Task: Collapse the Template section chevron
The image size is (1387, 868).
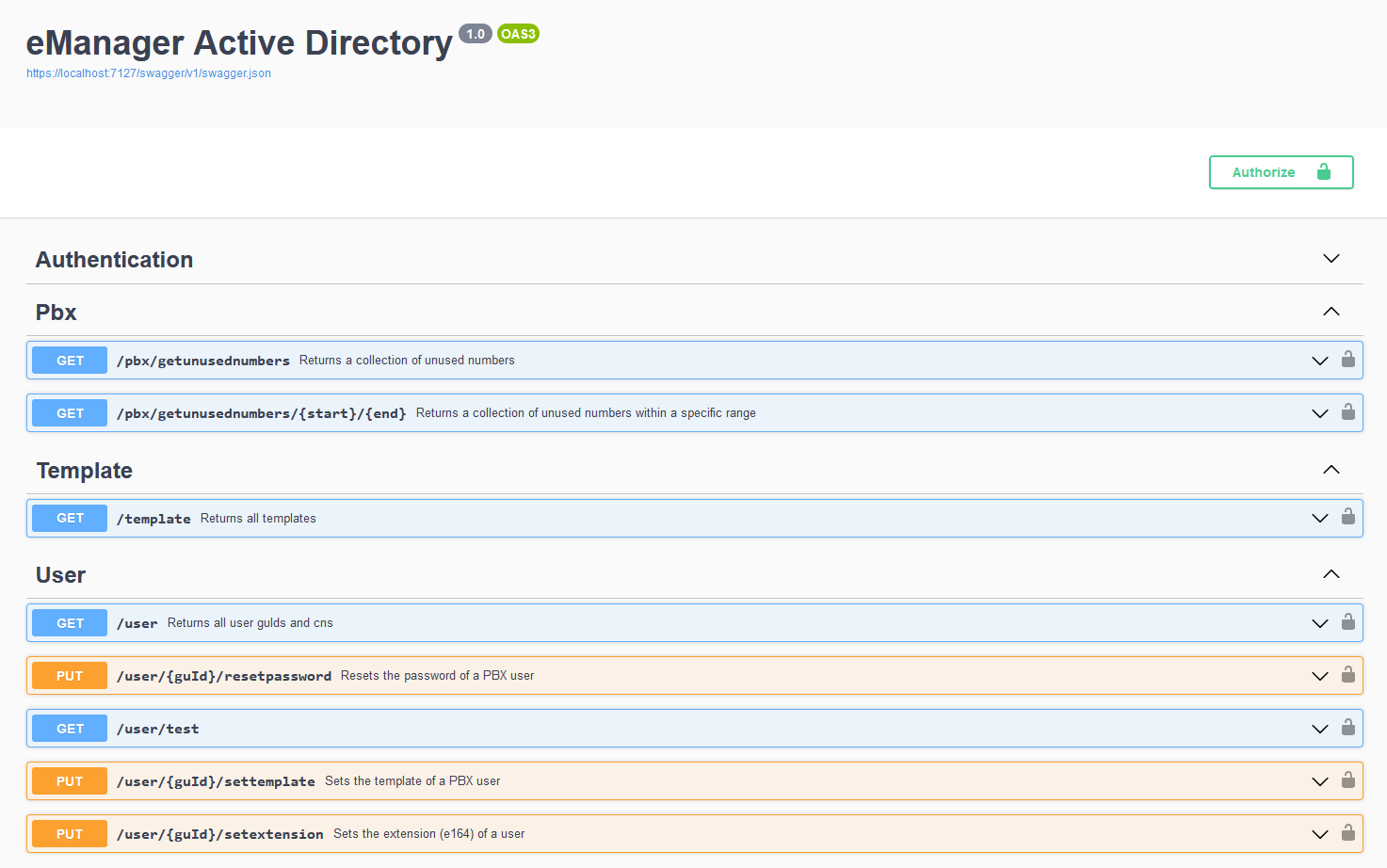Action: click(1331, 470)
